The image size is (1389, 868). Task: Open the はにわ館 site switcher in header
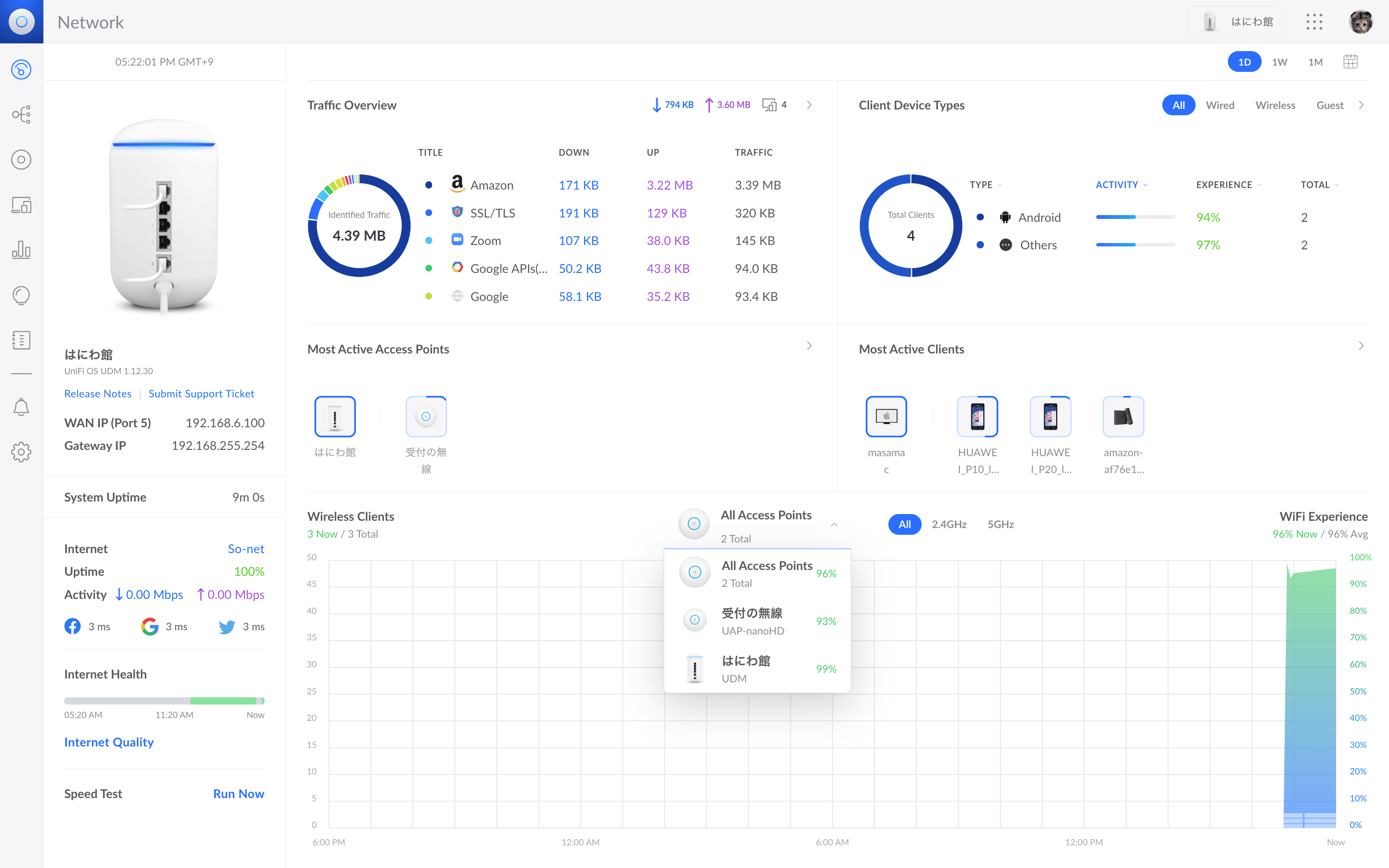click(1234, 22)
